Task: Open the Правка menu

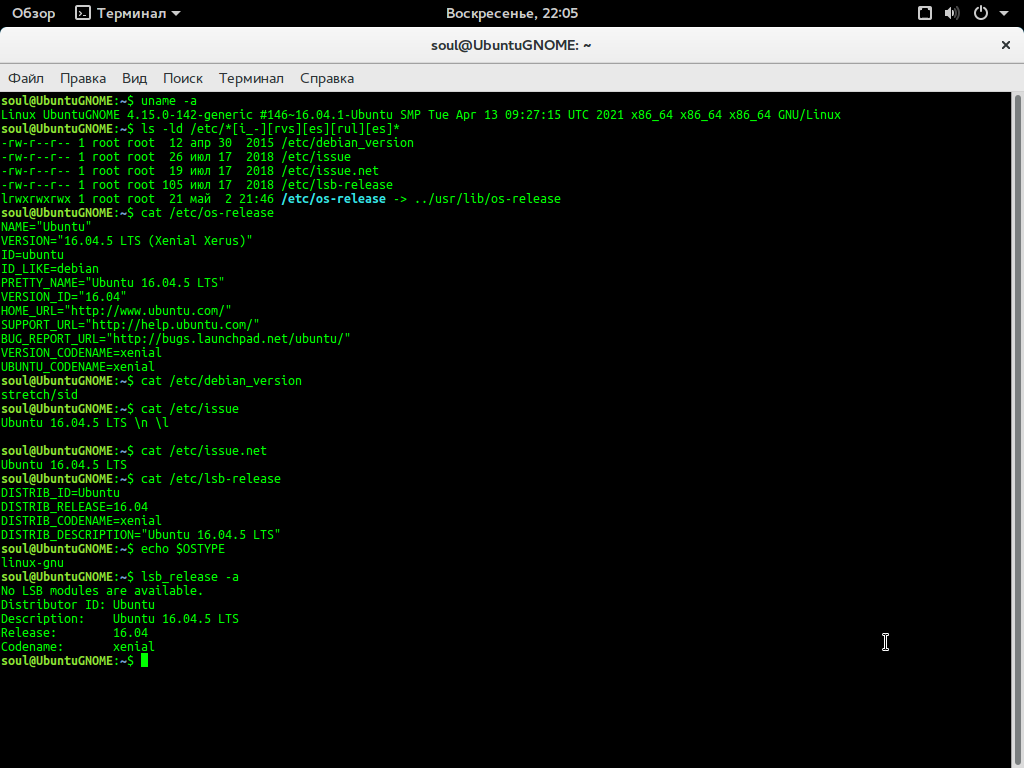Action: click(83, 78)
